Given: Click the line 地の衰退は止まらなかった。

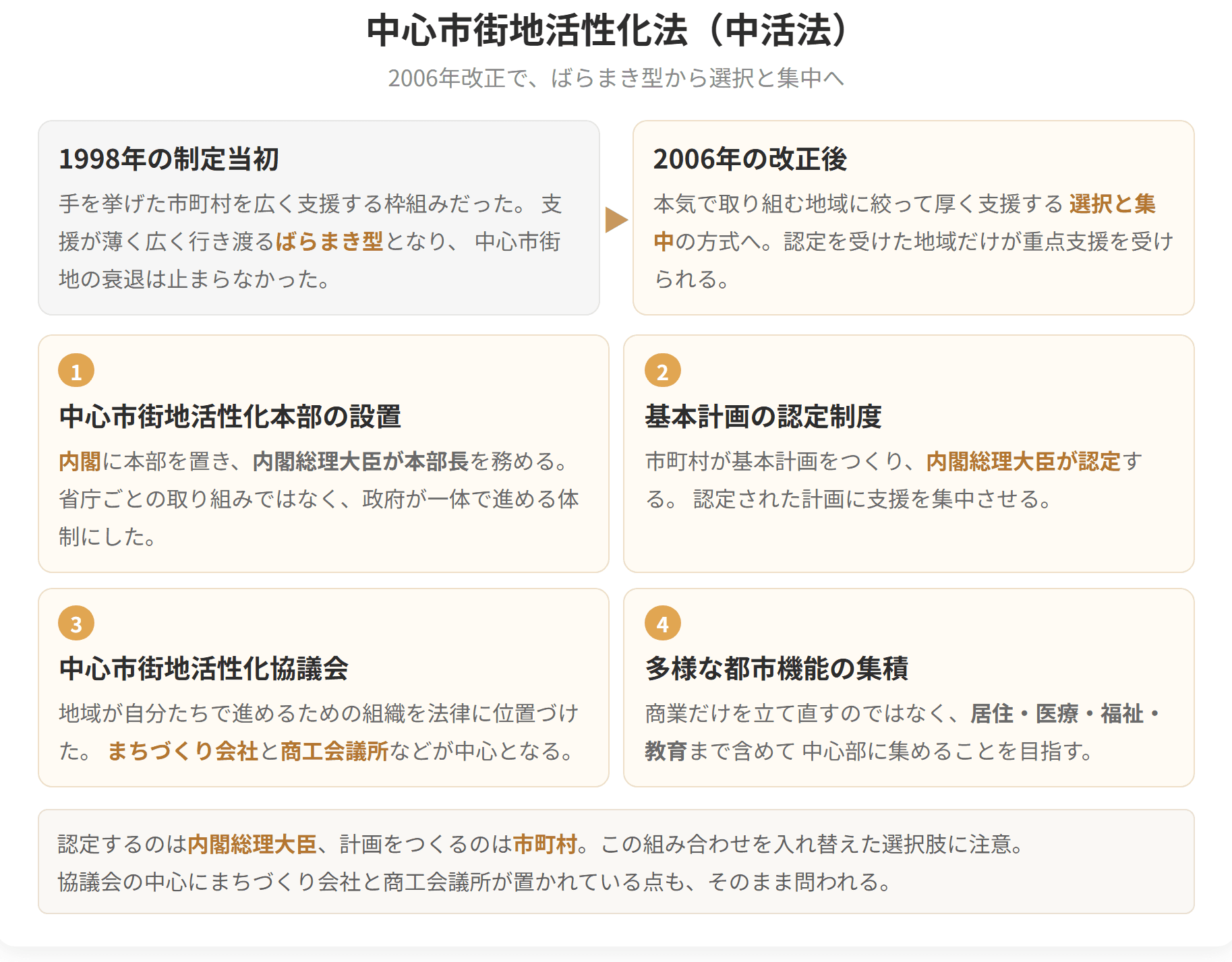Looking at the screenshot, I should click(x=196, y=279).
